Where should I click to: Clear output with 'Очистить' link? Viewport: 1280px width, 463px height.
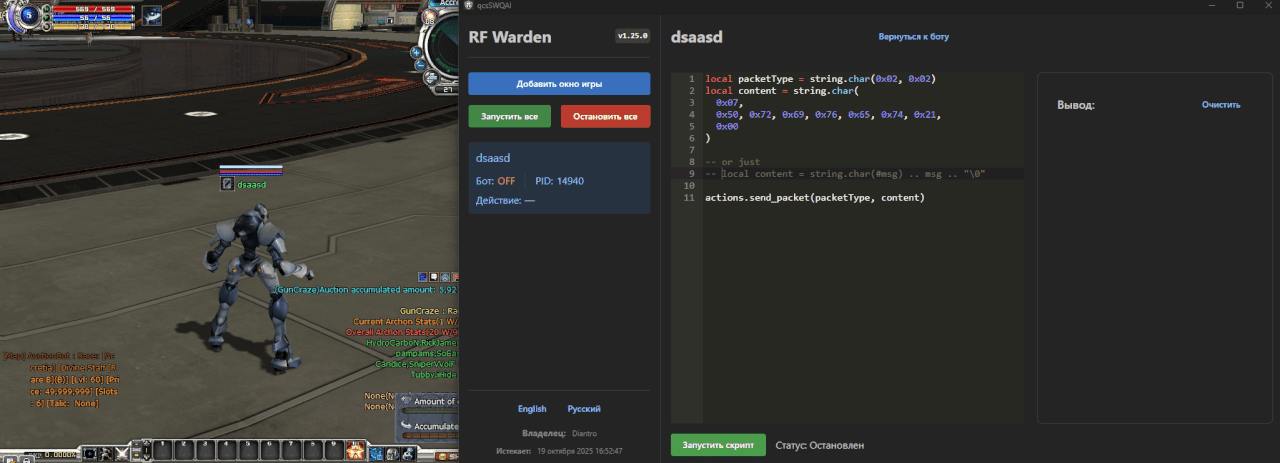pyautogui.click(x=1221, y=105)
